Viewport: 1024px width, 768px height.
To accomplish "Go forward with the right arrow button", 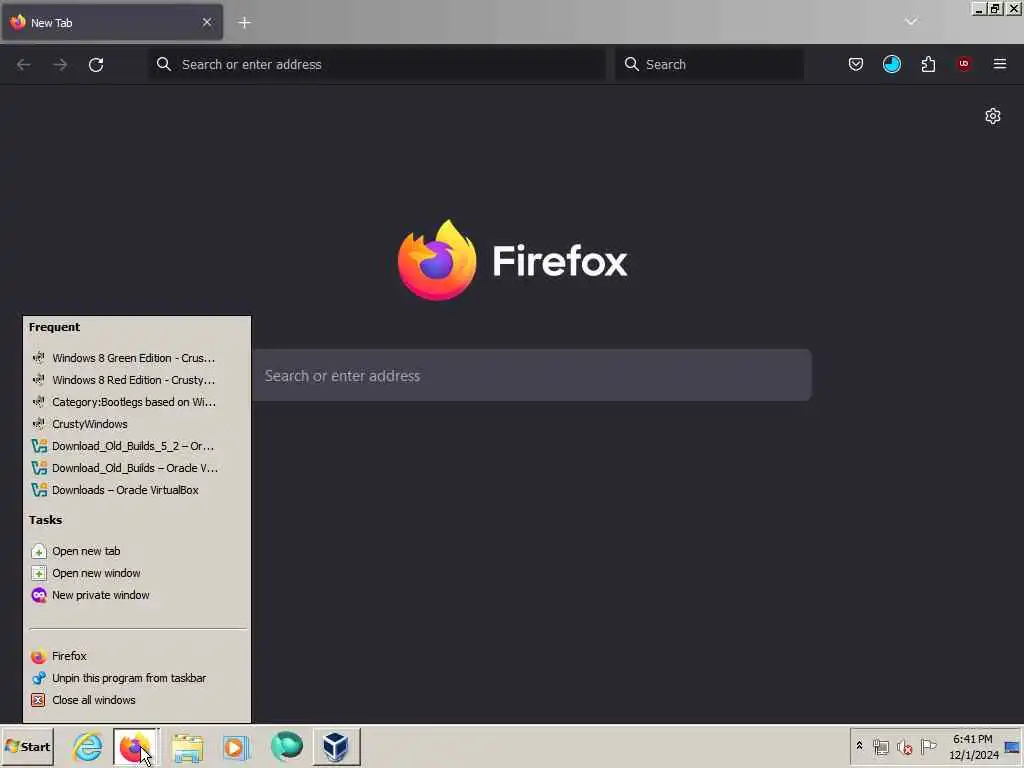I will pyautogui.click(x=60, y=65).
